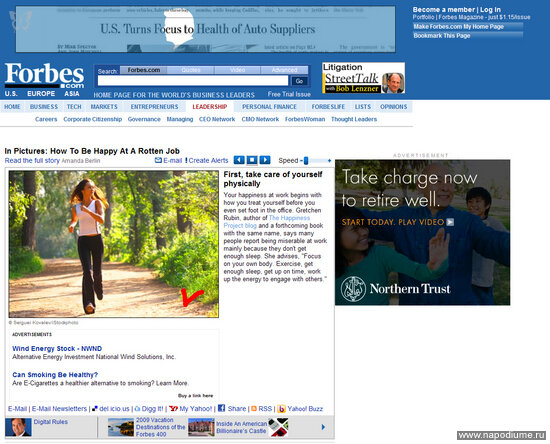Open the CEO Network link

(217, 119)
